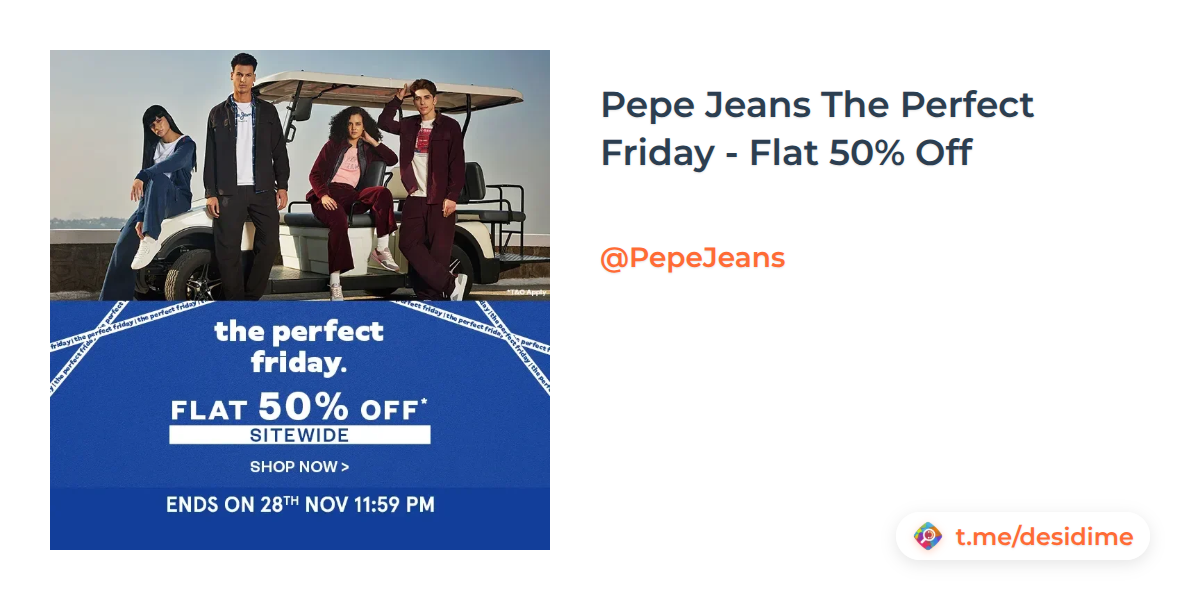Viewport: 1200px width, 600px height.
Task: Click the arrow after SHOP NOW
Action: click(345, 467)
